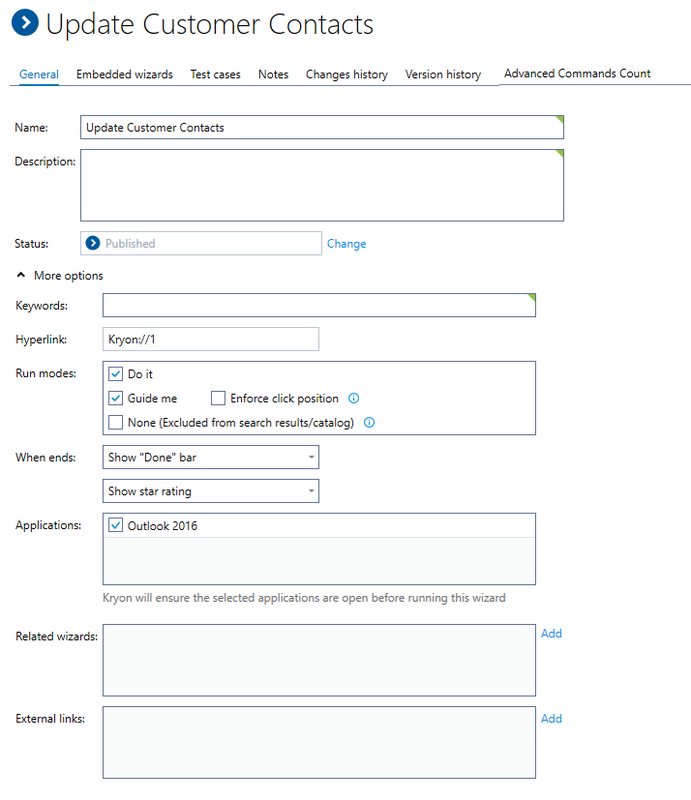Click Add next to External links
691x800 pixels.
tap(551, 719)
